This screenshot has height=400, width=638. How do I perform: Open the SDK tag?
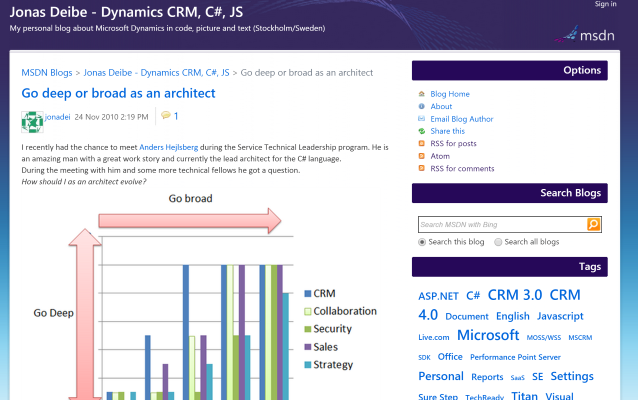pos(424,357)
